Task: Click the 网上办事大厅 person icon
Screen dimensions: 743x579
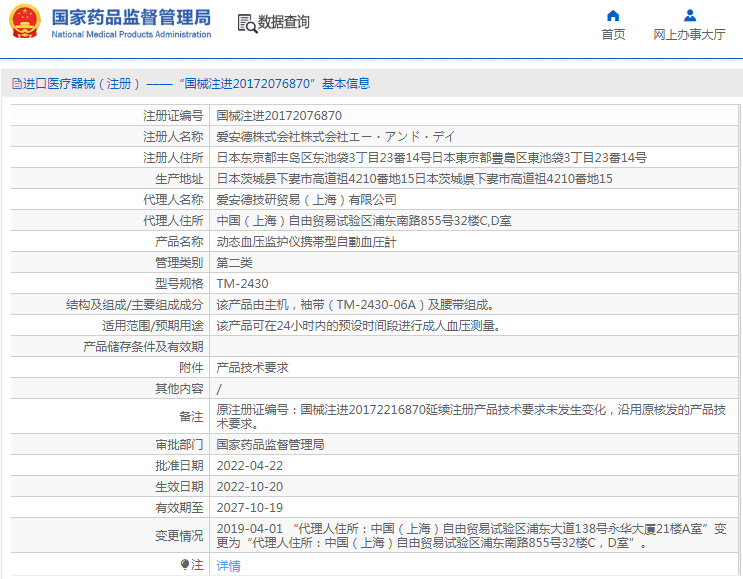Action: (689, 15)
